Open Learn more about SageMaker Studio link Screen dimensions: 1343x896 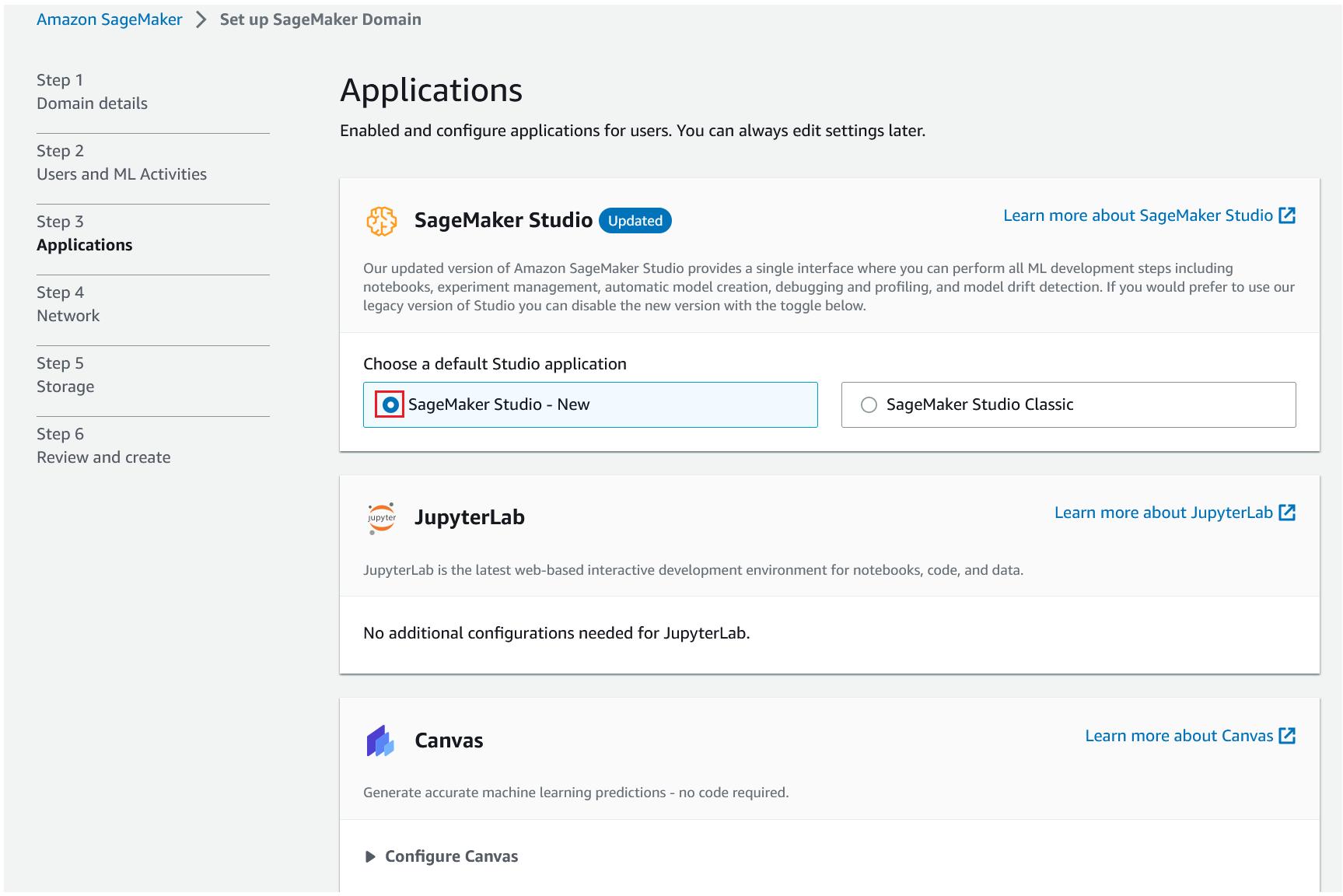pos(1138,215)
